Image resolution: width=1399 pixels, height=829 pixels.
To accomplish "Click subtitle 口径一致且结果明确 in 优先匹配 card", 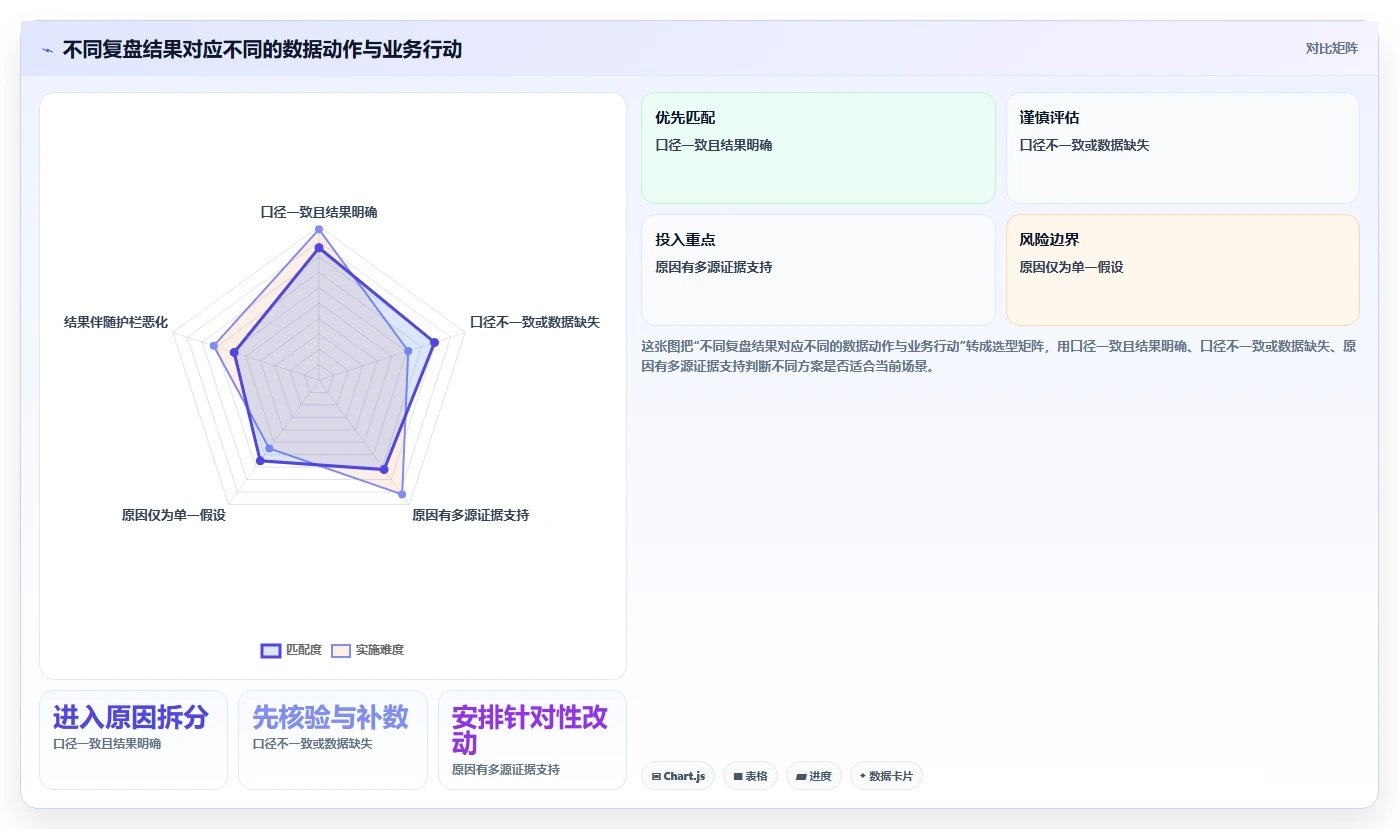I will point(714,145).
